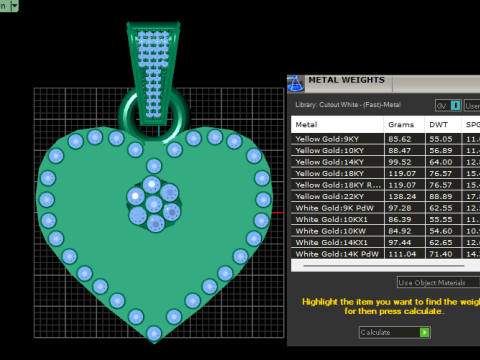Image resolution: width=480 pixels, height=360 pixels.
Task: Select the White Gold:10KX1 row
Action: 386,220
